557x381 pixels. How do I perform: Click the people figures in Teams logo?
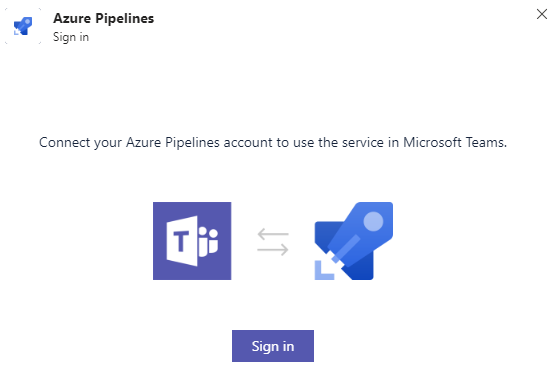(208, 241)
